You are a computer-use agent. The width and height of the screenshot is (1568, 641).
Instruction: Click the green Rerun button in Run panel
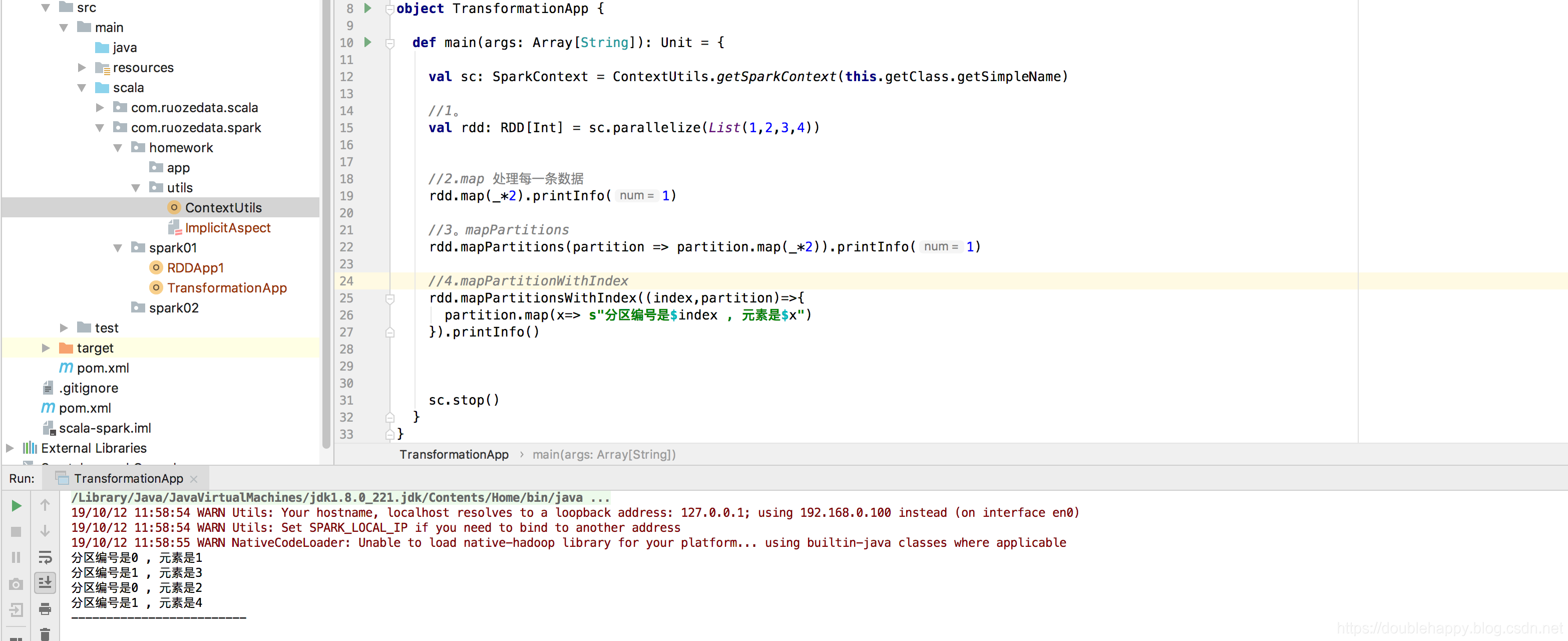(17, 505)
